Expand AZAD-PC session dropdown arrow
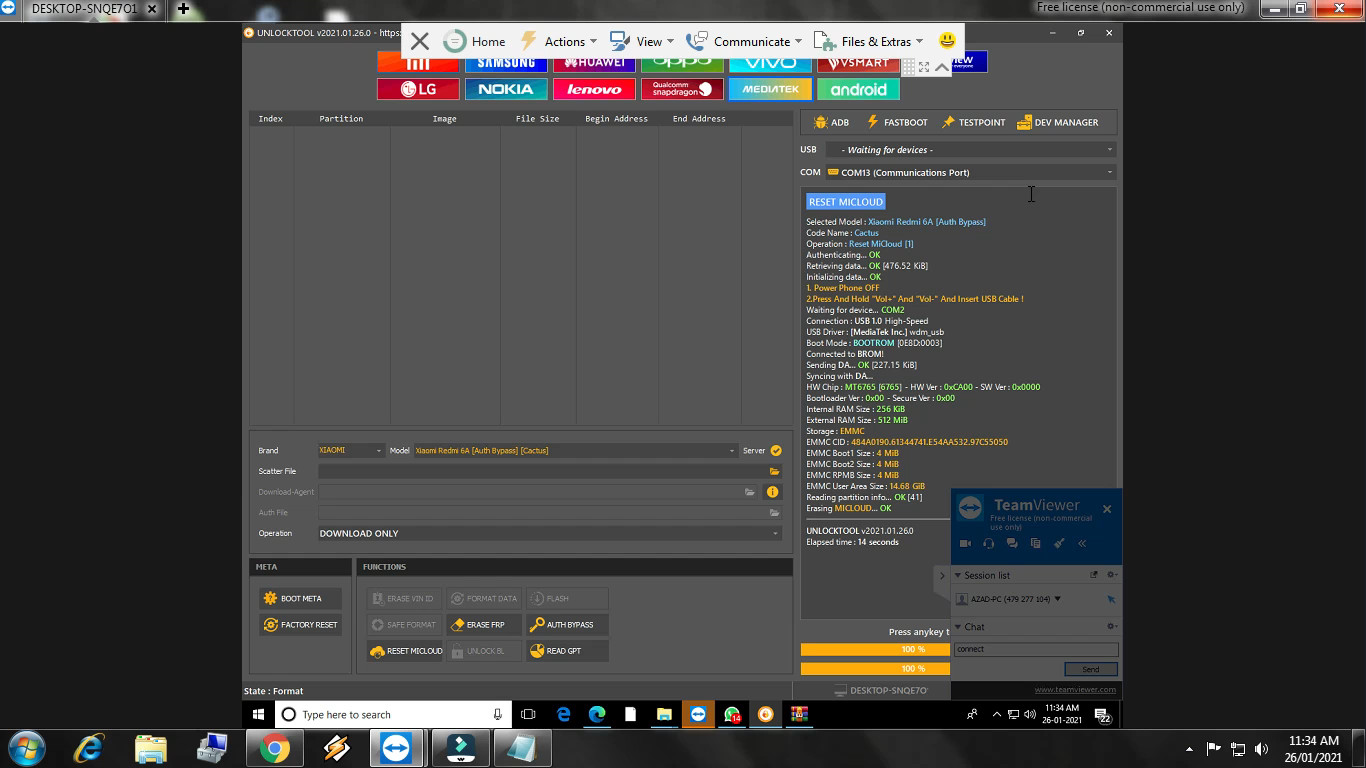 tap(1057, 599)
